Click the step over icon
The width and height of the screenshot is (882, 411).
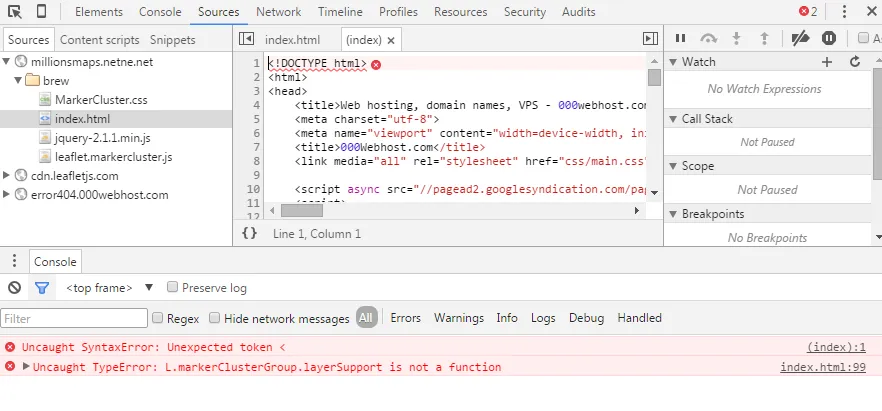(708, 38)
